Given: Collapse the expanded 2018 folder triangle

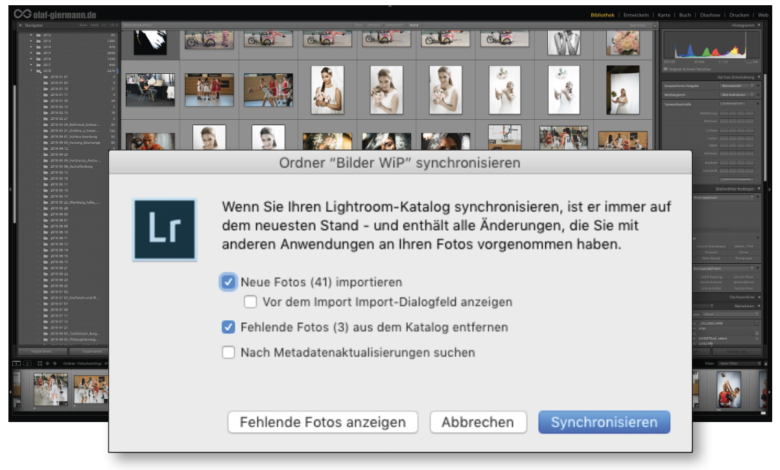Looking at the screenshot, I should pyautogui.click(x=31, y=71).
